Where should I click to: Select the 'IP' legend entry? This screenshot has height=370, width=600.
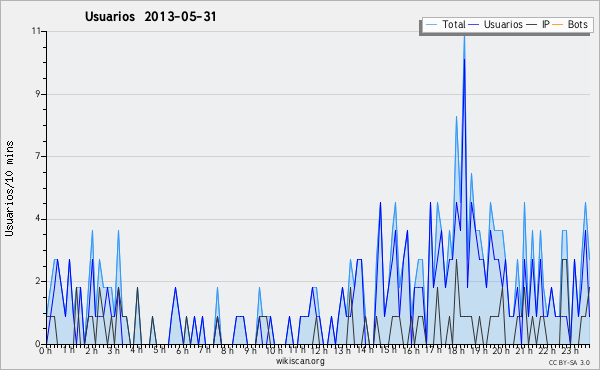538,24
